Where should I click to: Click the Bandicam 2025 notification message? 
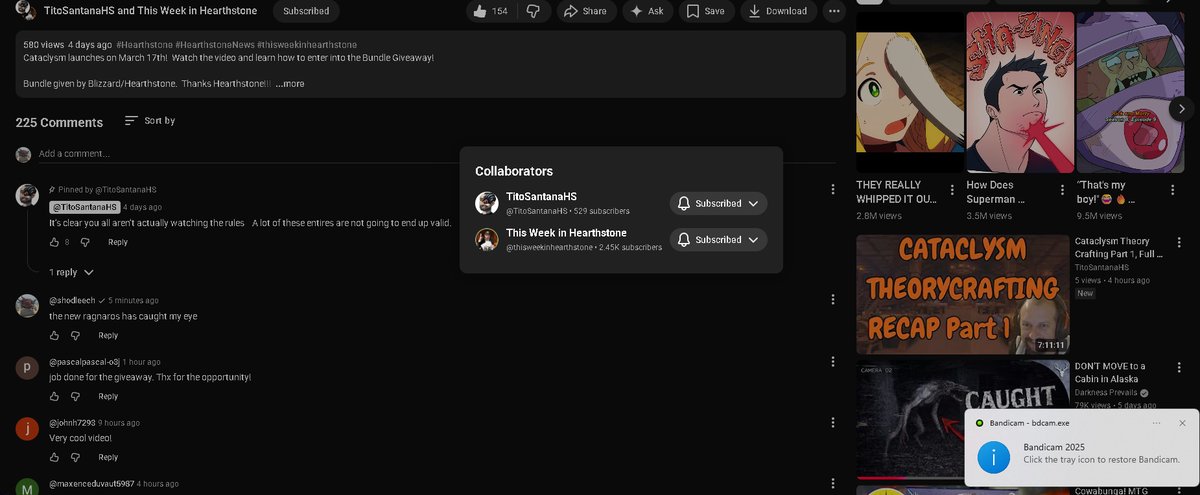(1101, 453)
